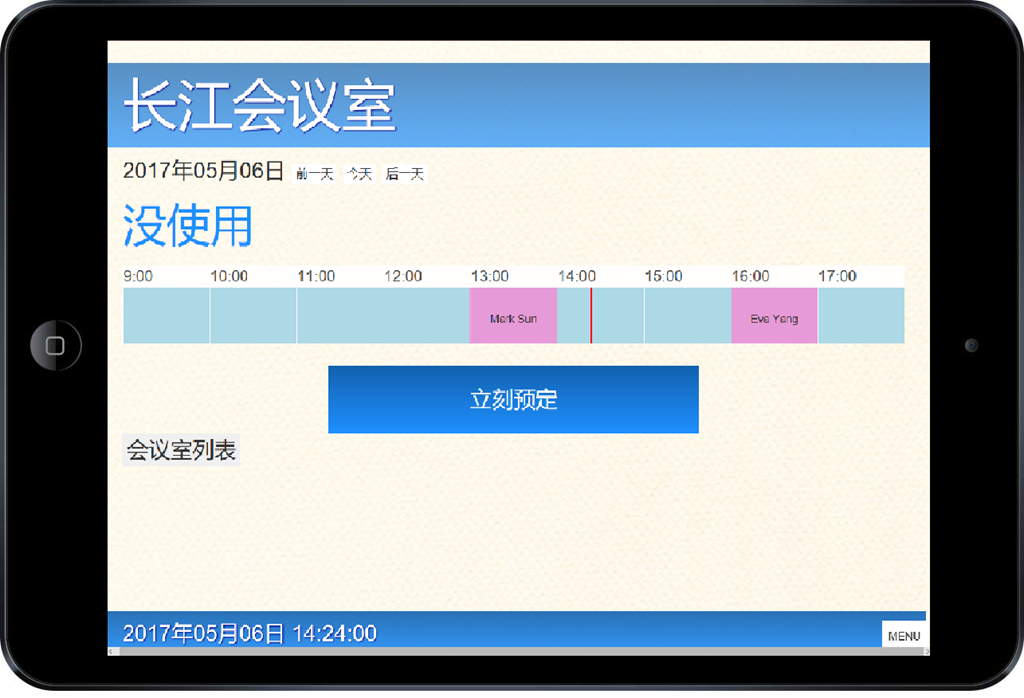Screen dimensions: 1024x698
Task: Select the free 15:00 time slot
Action: point(687,317)
